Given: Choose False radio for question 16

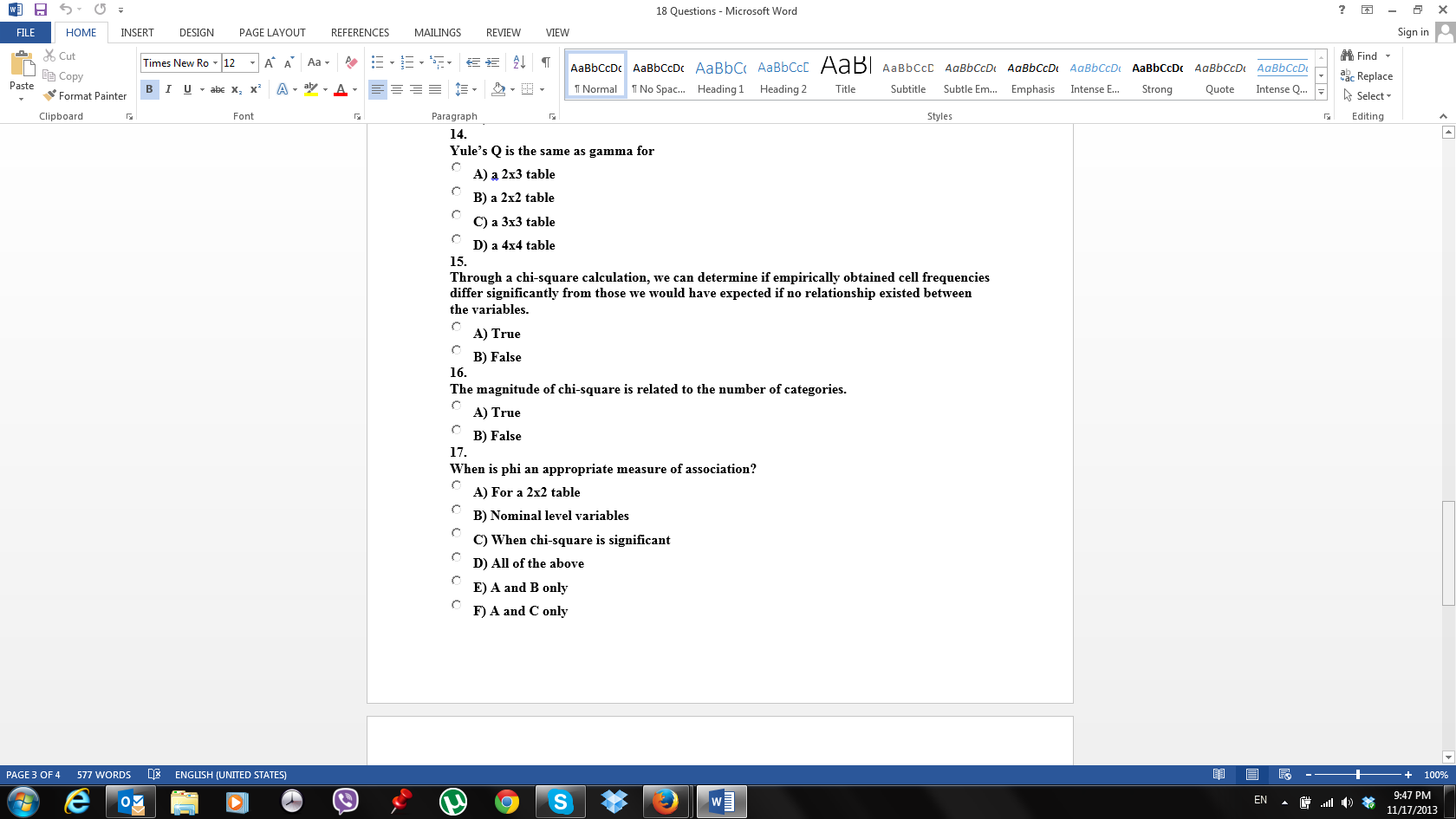Looking at the screenshot, I should 456,429.
